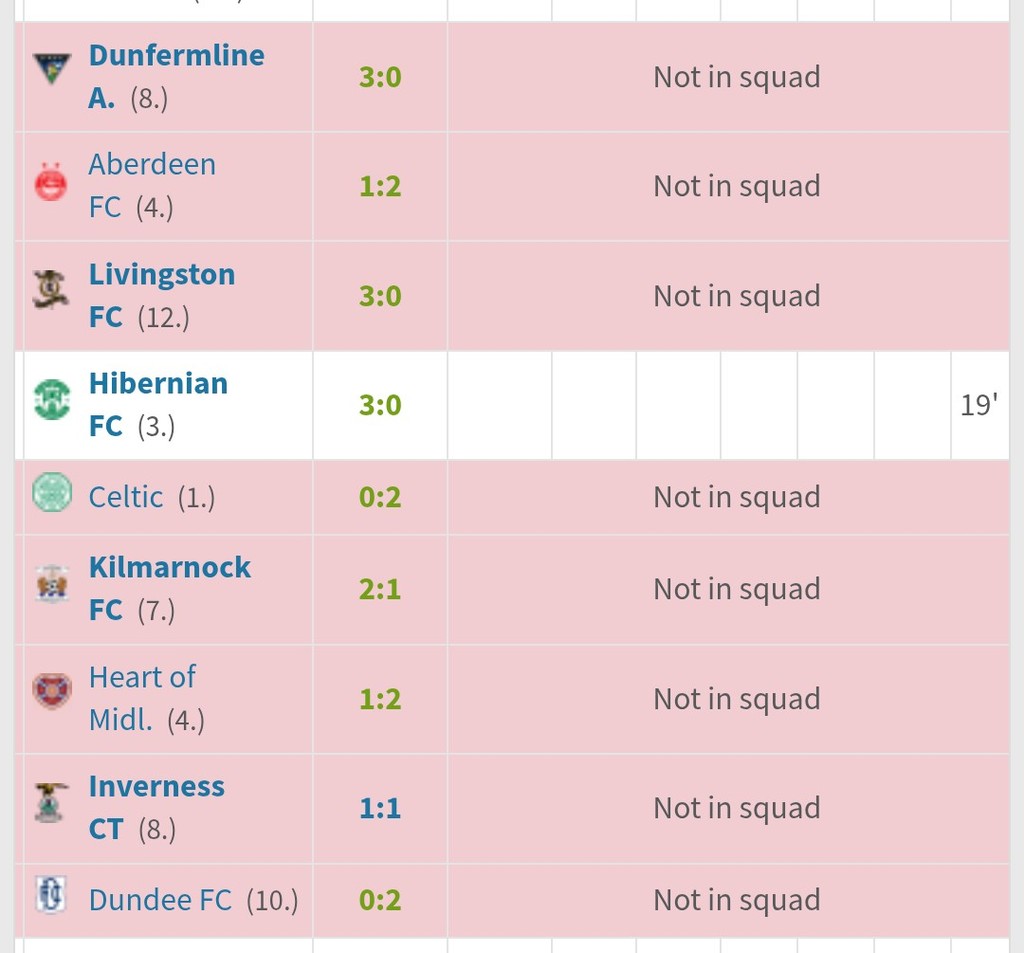Viewport: 1024px width, 953px height.
Task: Open the Heart of Midl. team link
Action: click(x=142, y=677)
